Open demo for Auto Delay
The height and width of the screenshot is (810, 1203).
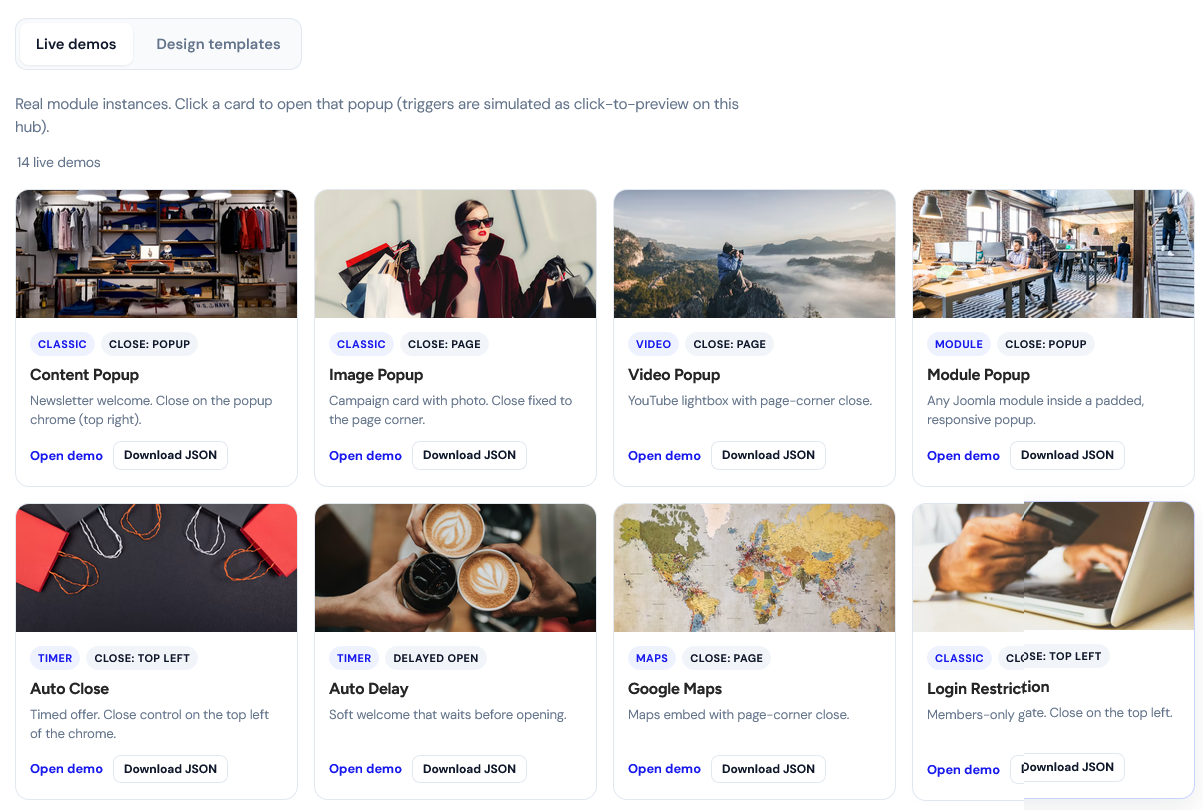pos(365,769)
